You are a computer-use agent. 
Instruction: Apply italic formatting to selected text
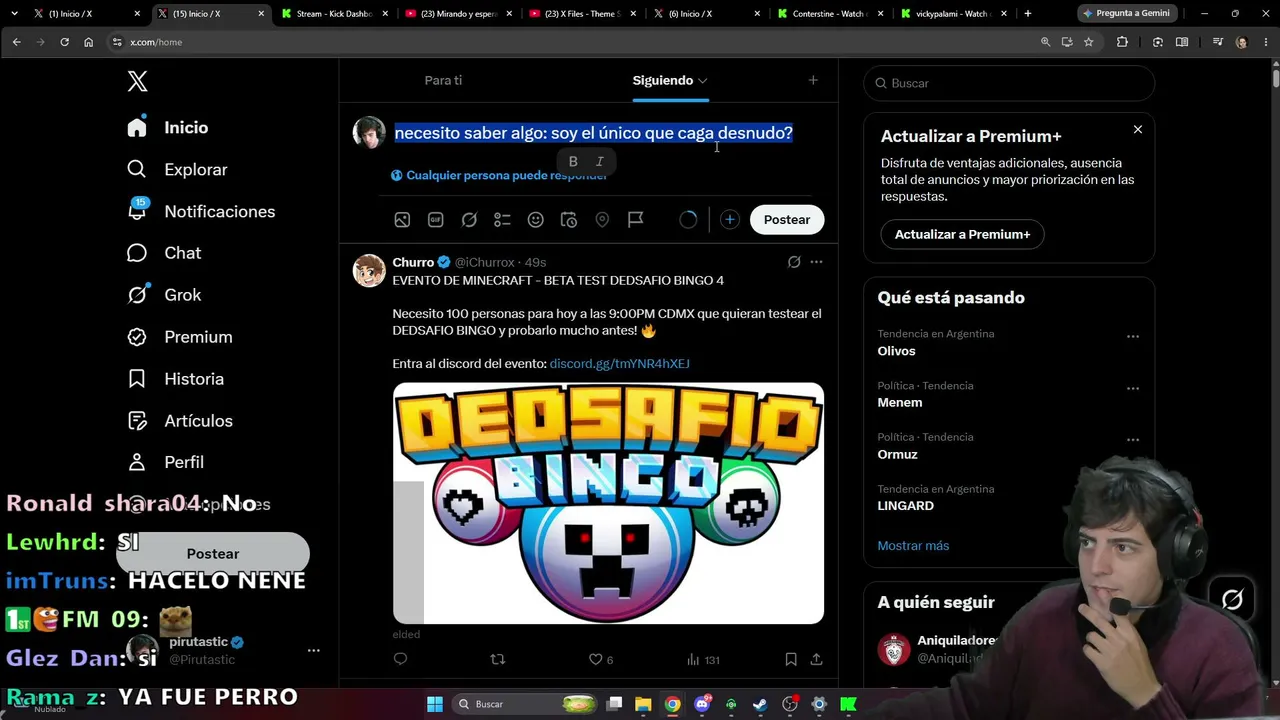tap(600, 161)
